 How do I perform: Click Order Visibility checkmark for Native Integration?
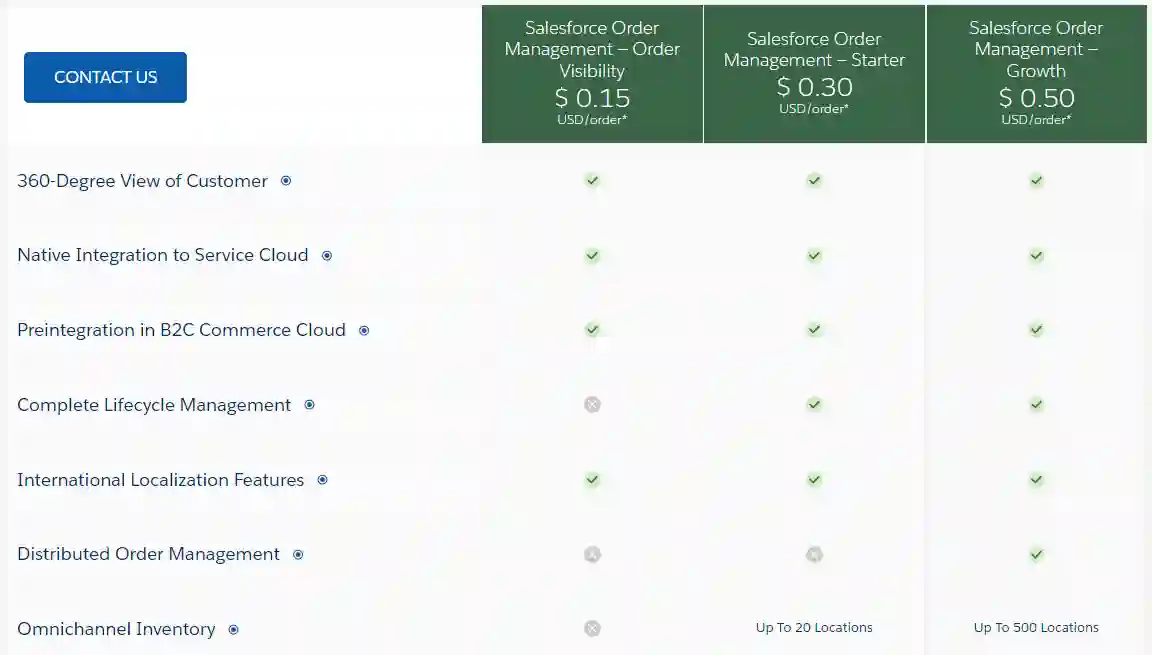592,256
